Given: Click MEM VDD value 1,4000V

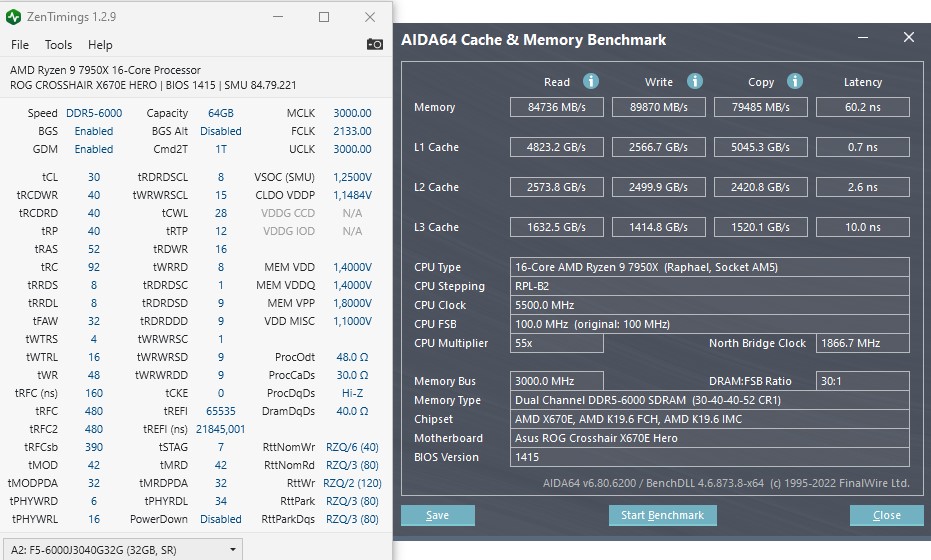Looking at the screenshot, I should point(352,267).
